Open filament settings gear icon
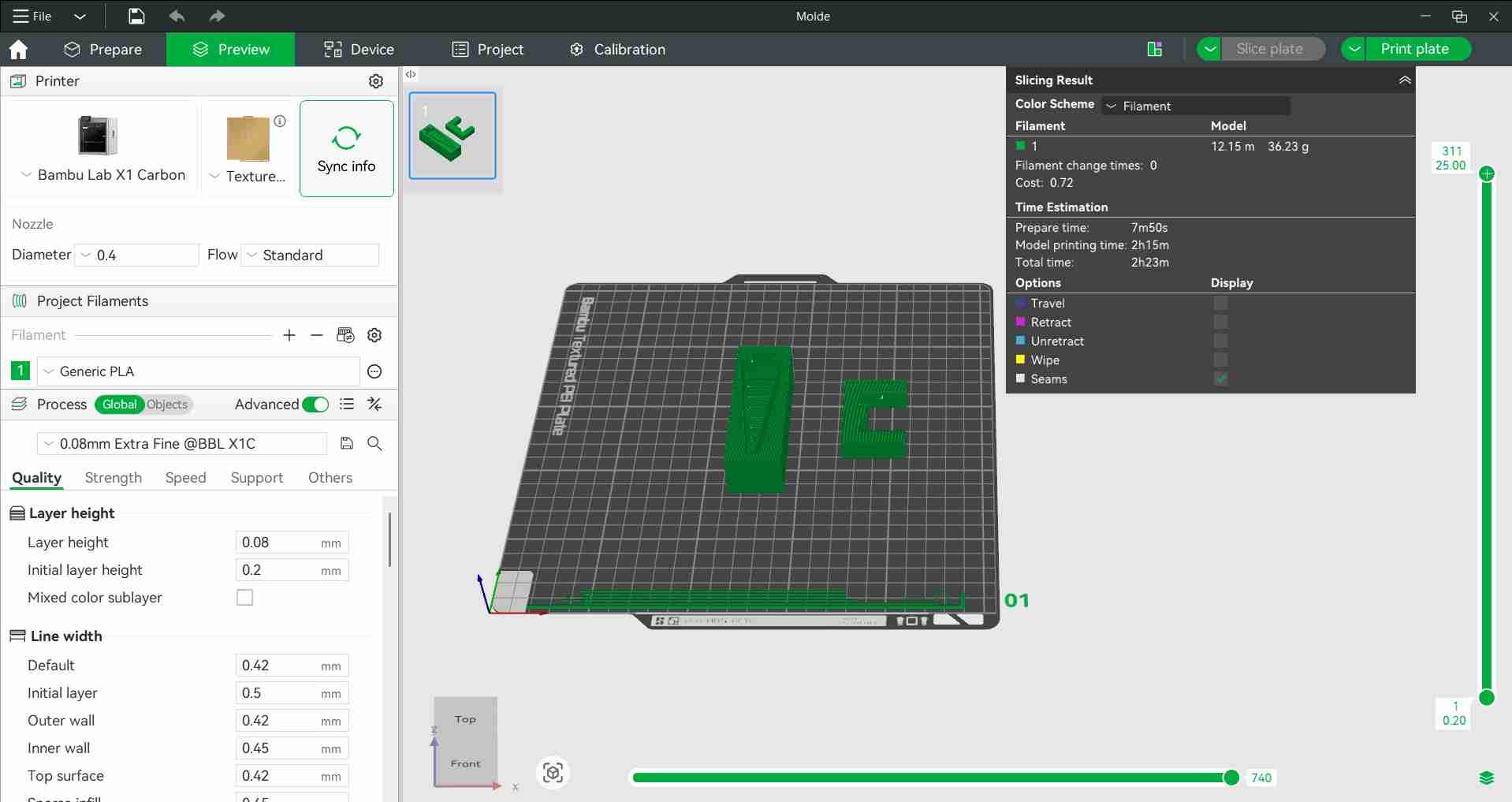The height and width of the screenshot is (802, 1512). 374,335
